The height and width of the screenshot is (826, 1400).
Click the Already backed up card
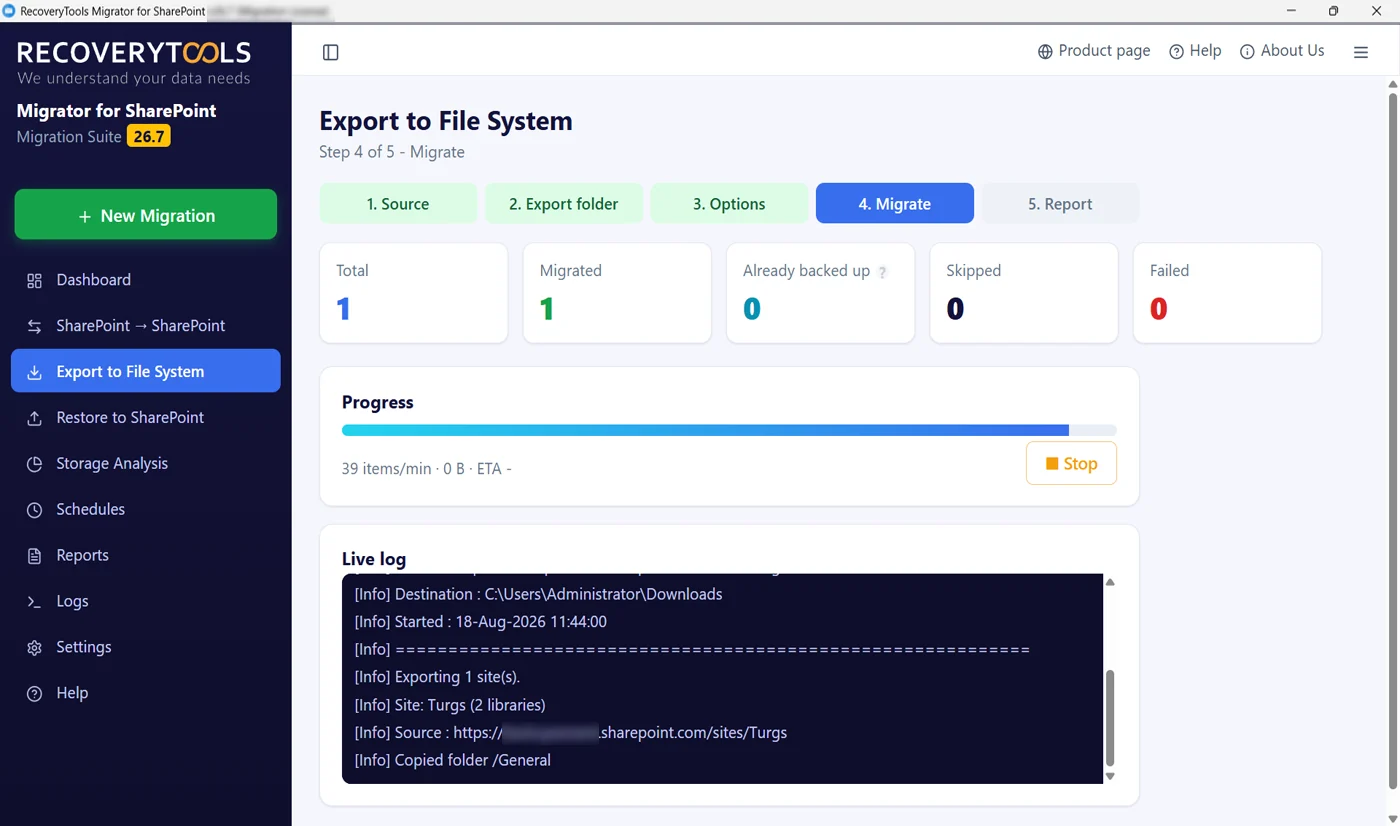820,293
